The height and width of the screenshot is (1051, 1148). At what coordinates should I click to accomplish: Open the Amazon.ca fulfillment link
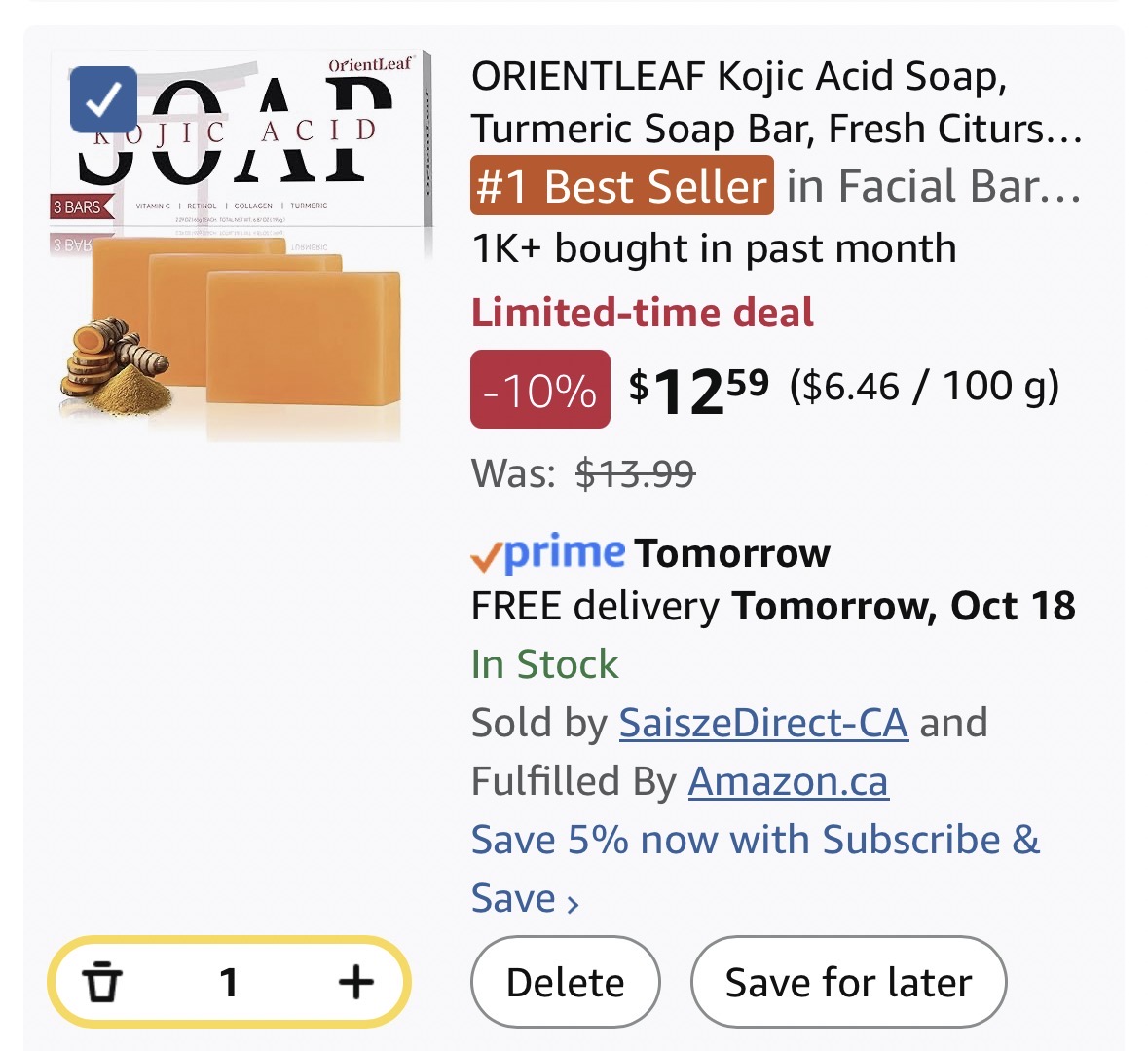788,781
